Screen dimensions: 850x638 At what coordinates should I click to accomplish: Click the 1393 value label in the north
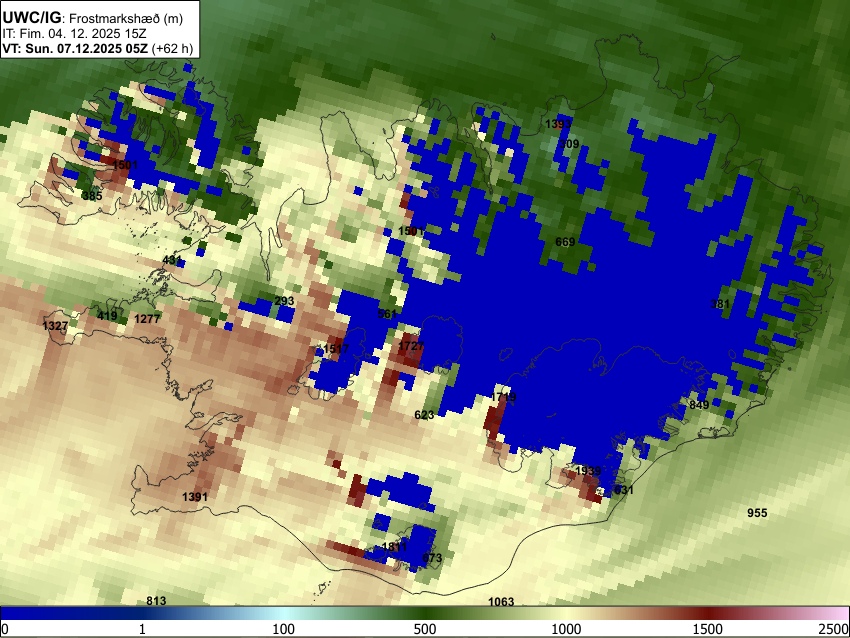558,124
